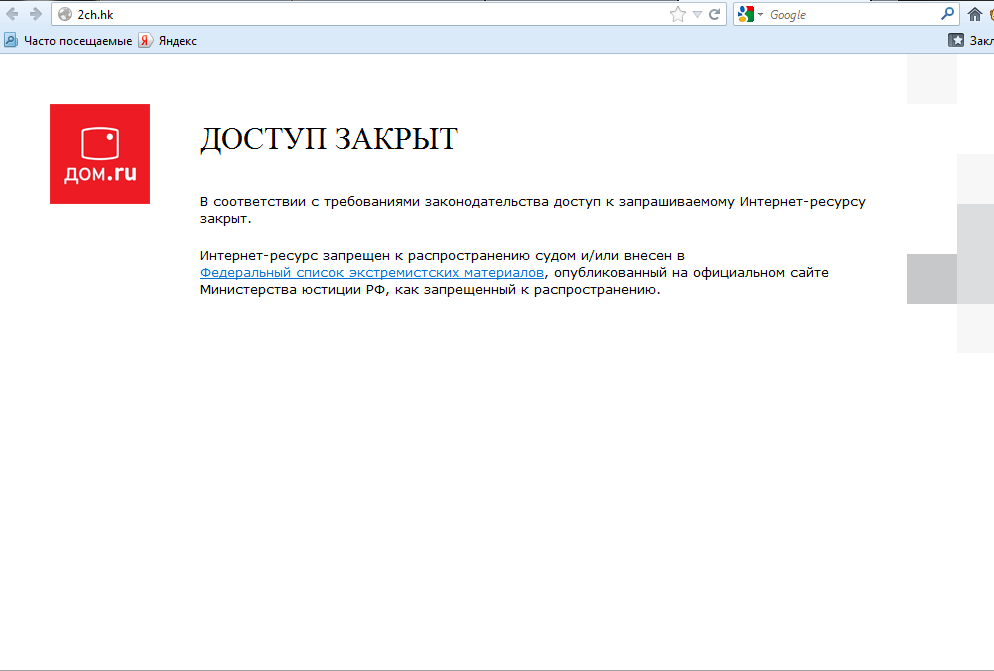
Task: Click the globe site identity icon
Action: point(65,15)
